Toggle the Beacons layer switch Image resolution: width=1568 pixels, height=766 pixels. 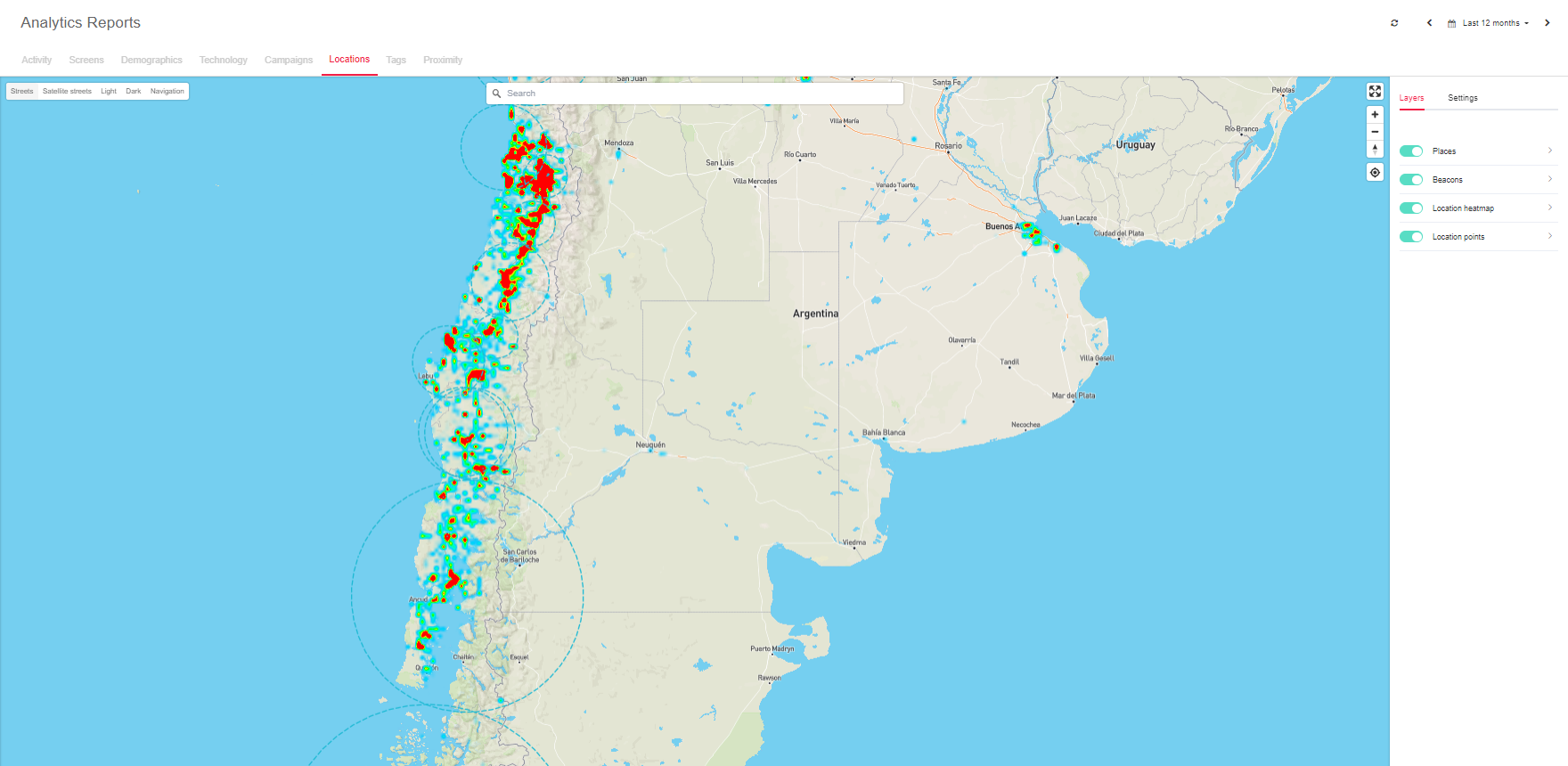pyautogui.click(x=1411, y=180)
